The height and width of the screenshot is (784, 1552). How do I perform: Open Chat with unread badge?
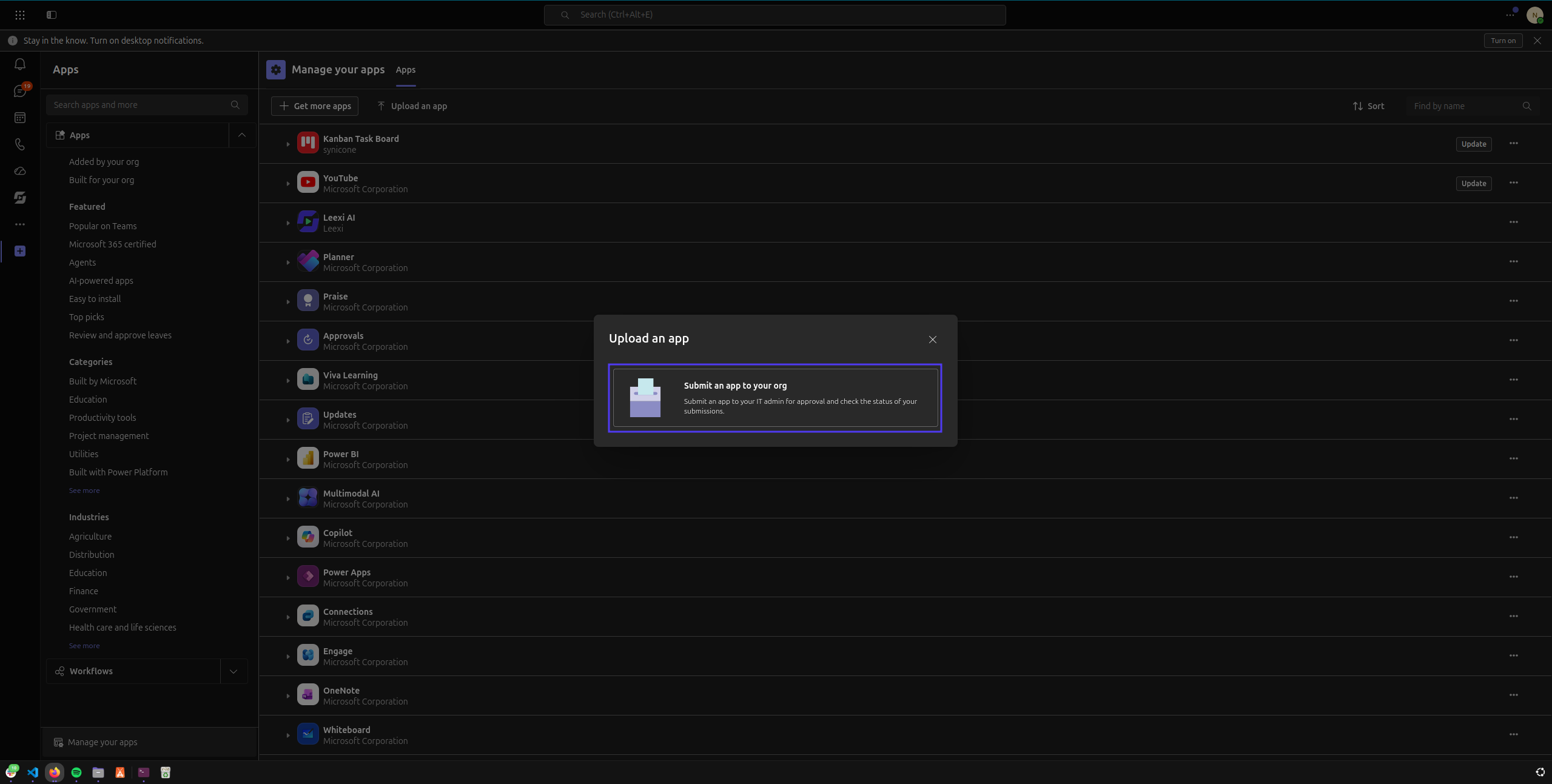(20, 91)
